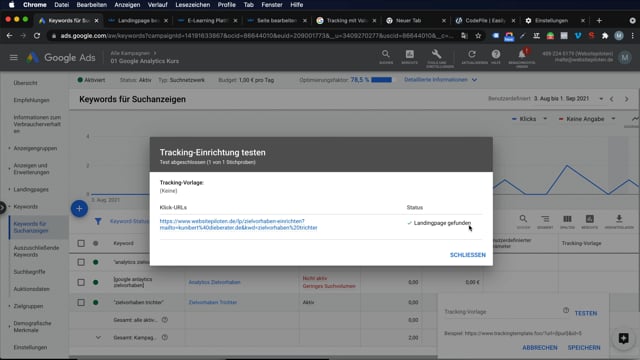Open the Bearbeiten menu in menu bar
This screenshot has height=360, width=640.
91,5
